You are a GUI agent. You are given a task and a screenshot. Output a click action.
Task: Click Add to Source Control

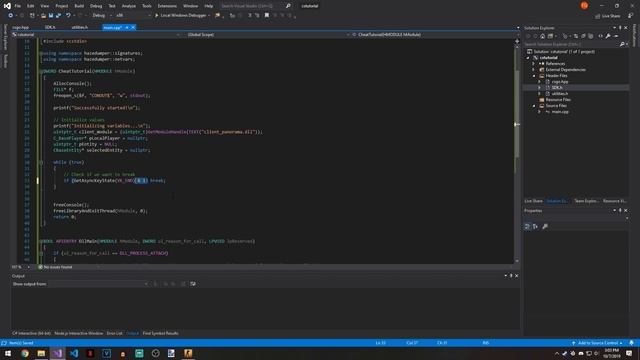[597, 343]
